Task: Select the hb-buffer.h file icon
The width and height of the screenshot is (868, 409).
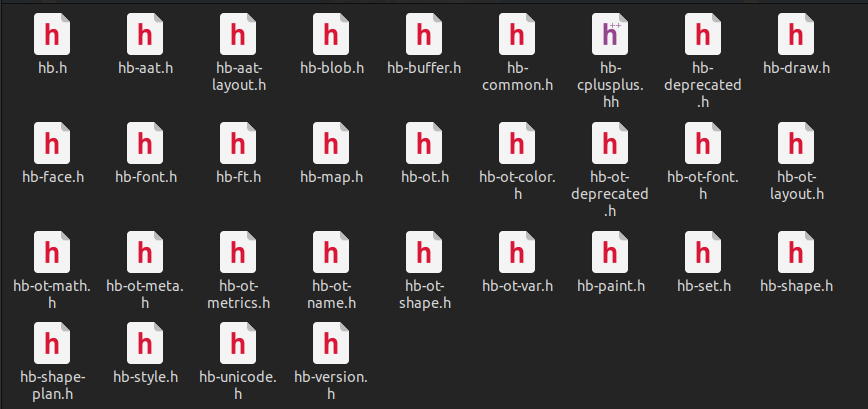Action: [x=424, y=34]
